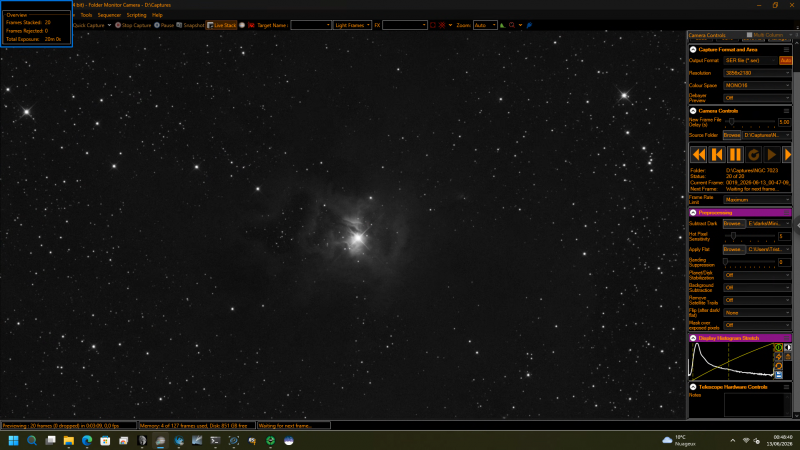
Task: Click the round grey icon after Live Stack
Action: point(242,25)
